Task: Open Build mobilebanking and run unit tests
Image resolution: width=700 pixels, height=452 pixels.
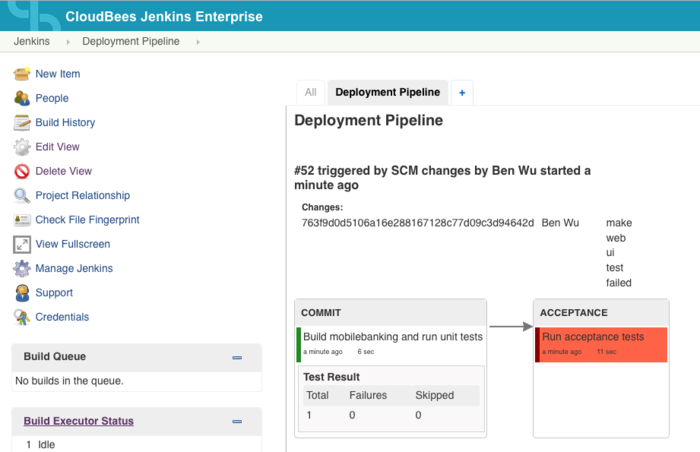Action: coord(393,336)
